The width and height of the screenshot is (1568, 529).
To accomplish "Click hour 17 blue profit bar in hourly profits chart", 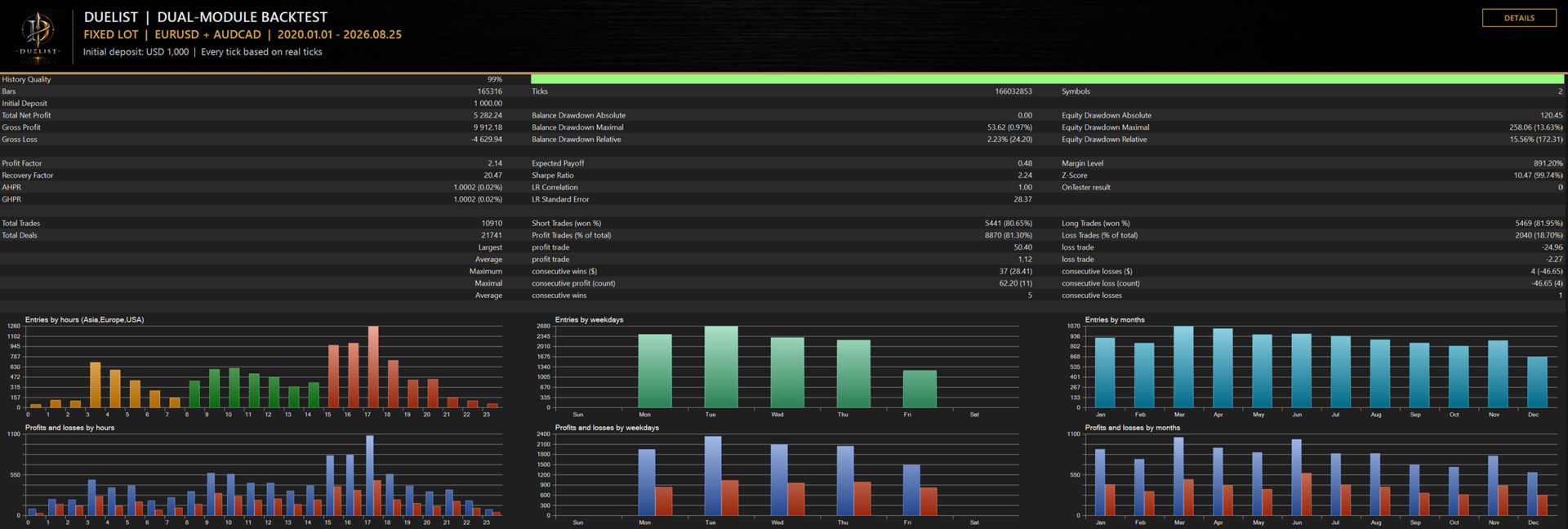I will 370,475.
